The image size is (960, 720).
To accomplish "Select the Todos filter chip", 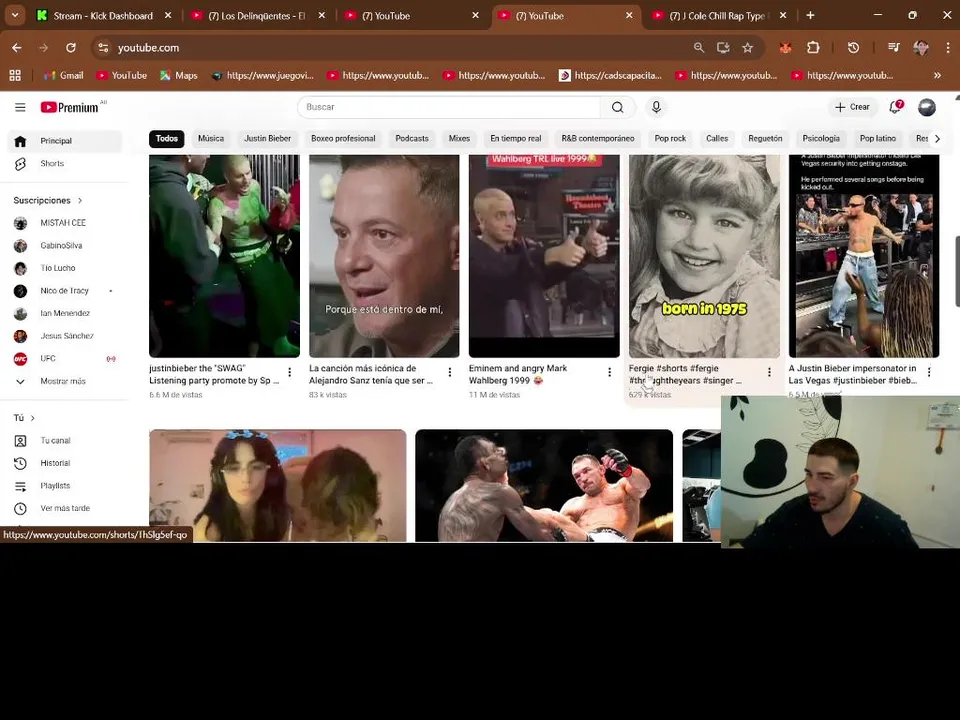I will pos(167,138).
